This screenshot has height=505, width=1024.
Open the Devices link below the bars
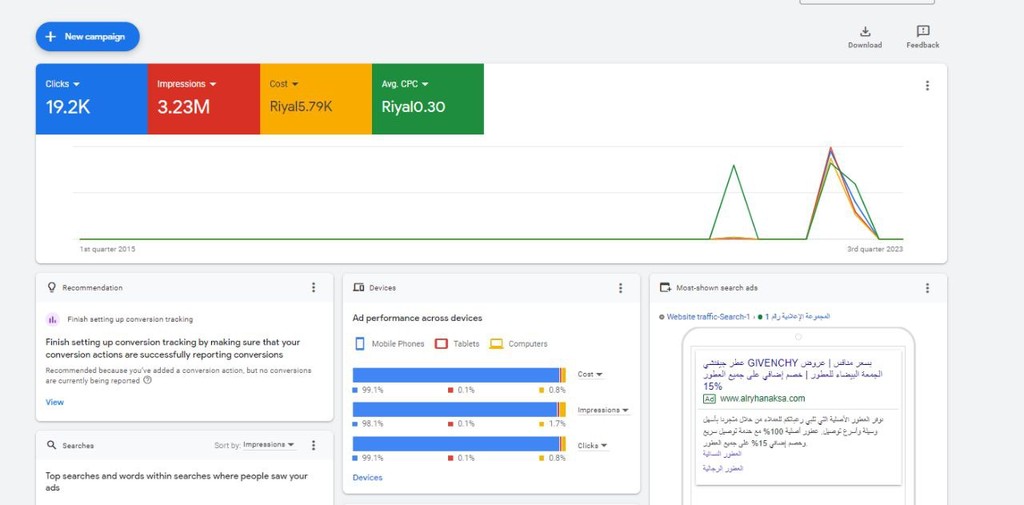click(x=367, y=478)
